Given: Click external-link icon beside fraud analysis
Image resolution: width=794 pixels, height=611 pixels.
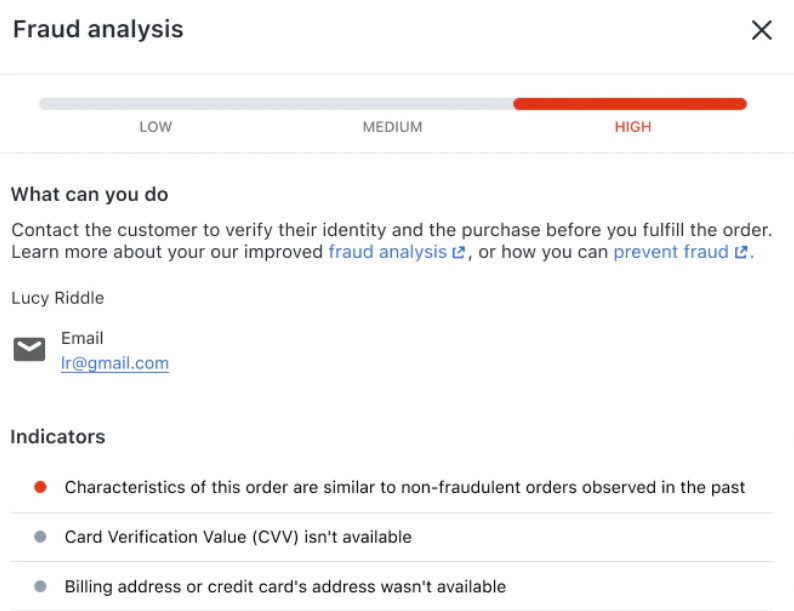Looking at the screenshot, I should (x=459, y=253).
